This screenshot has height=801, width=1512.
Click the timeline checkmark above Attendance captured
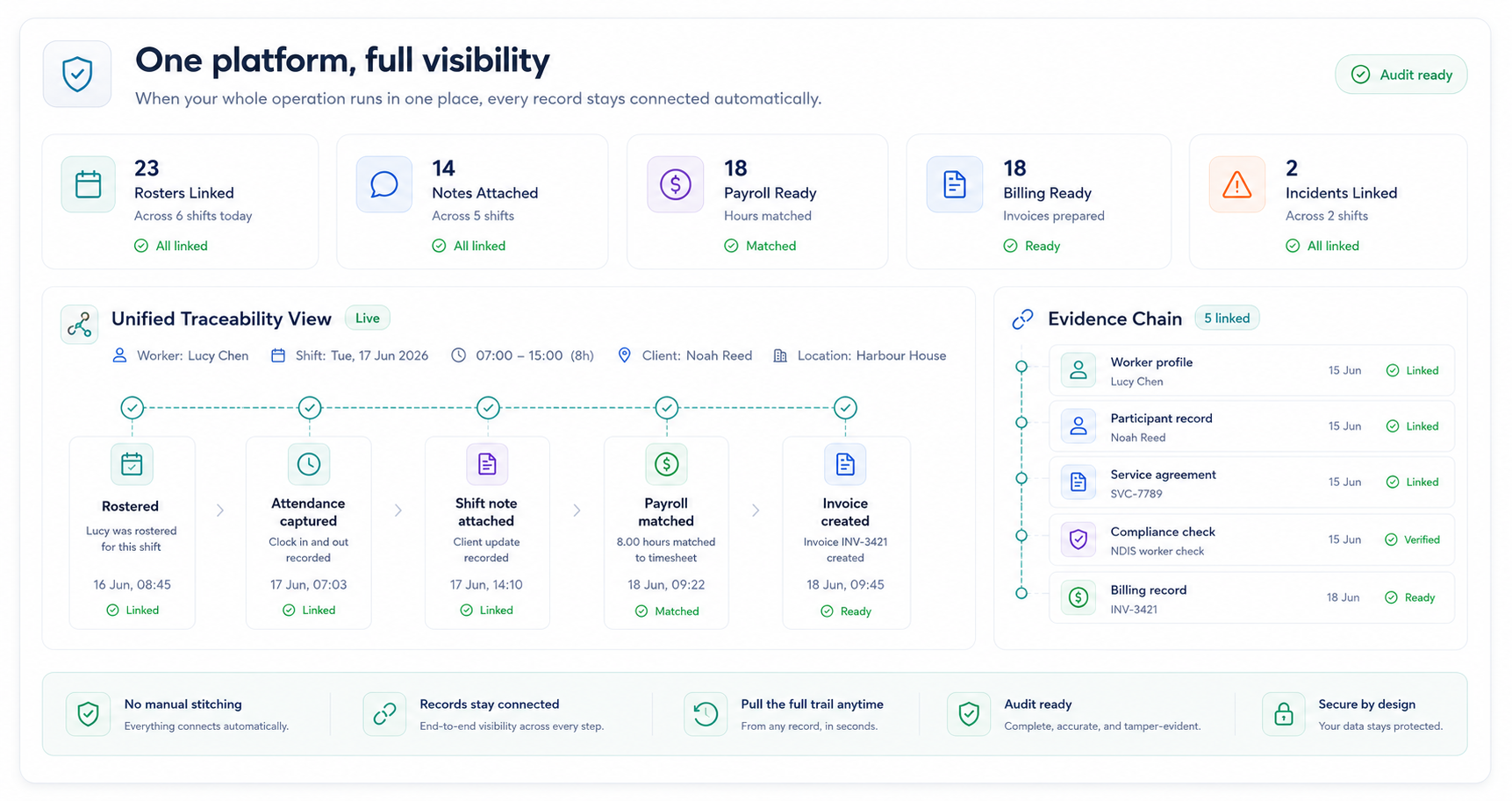point(310,408)
